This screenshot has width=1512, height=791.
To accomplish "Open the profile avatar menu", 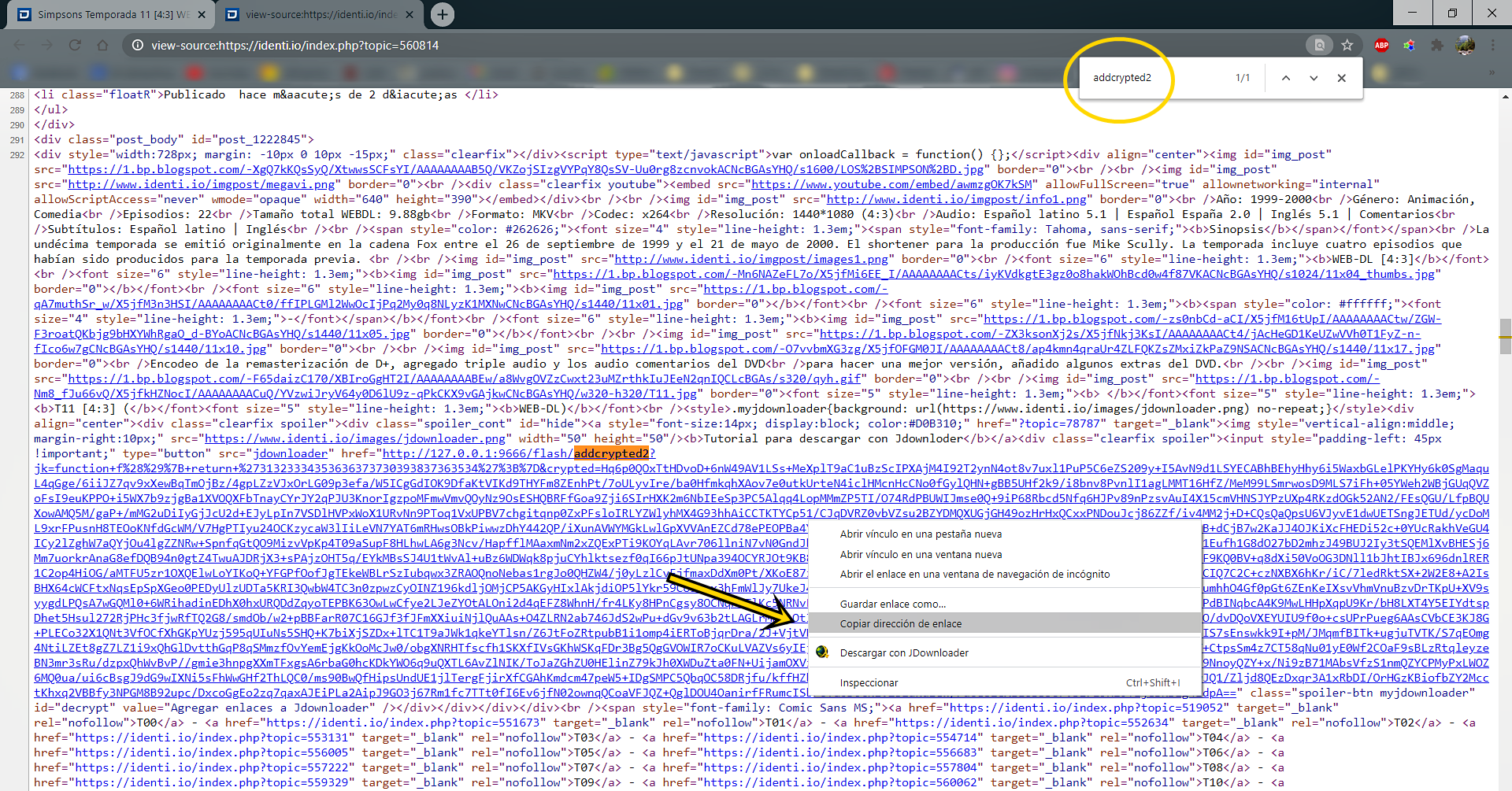I will point(1466,46).
